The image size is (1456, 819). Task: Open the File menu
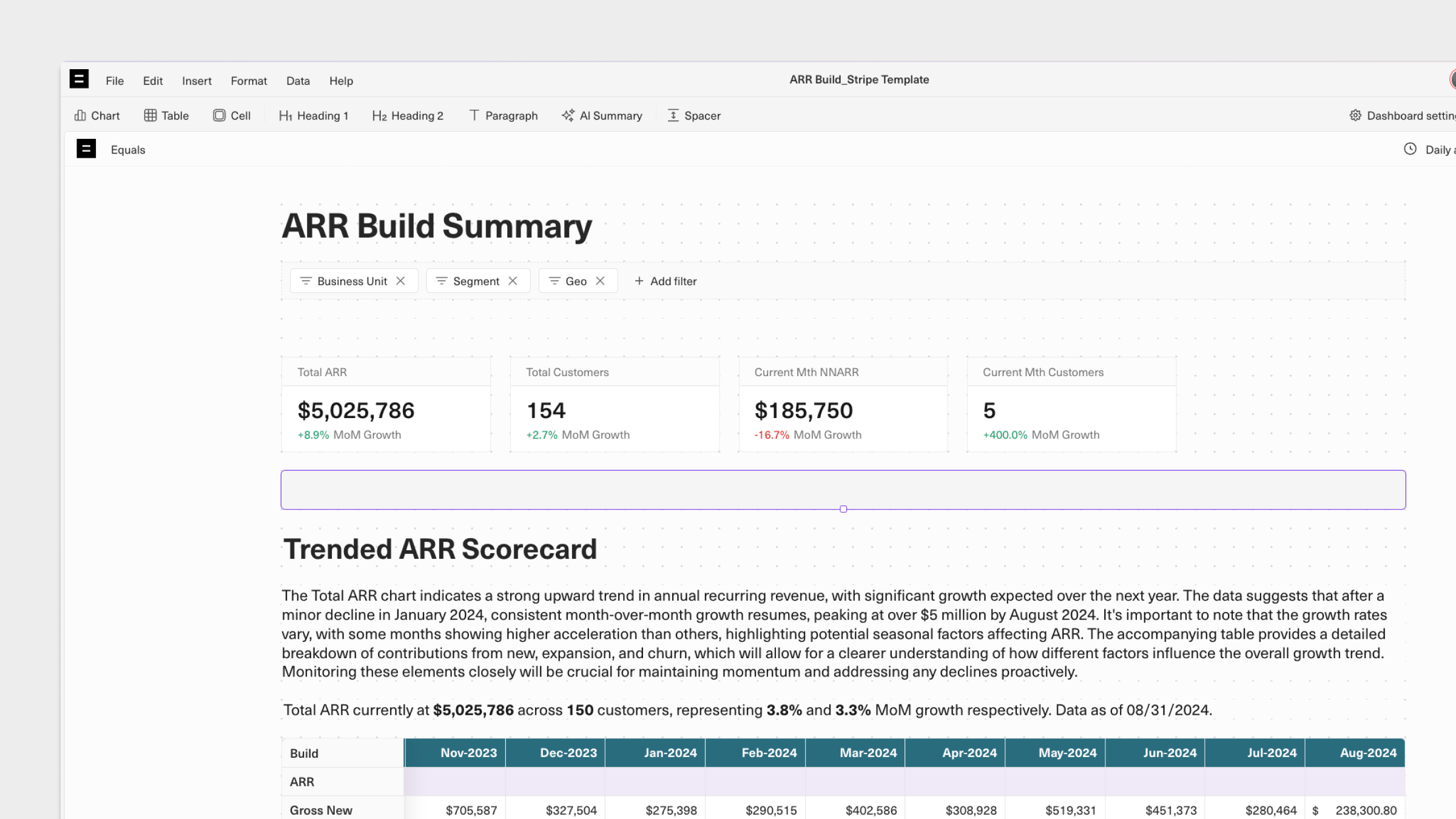click(114, 81)
